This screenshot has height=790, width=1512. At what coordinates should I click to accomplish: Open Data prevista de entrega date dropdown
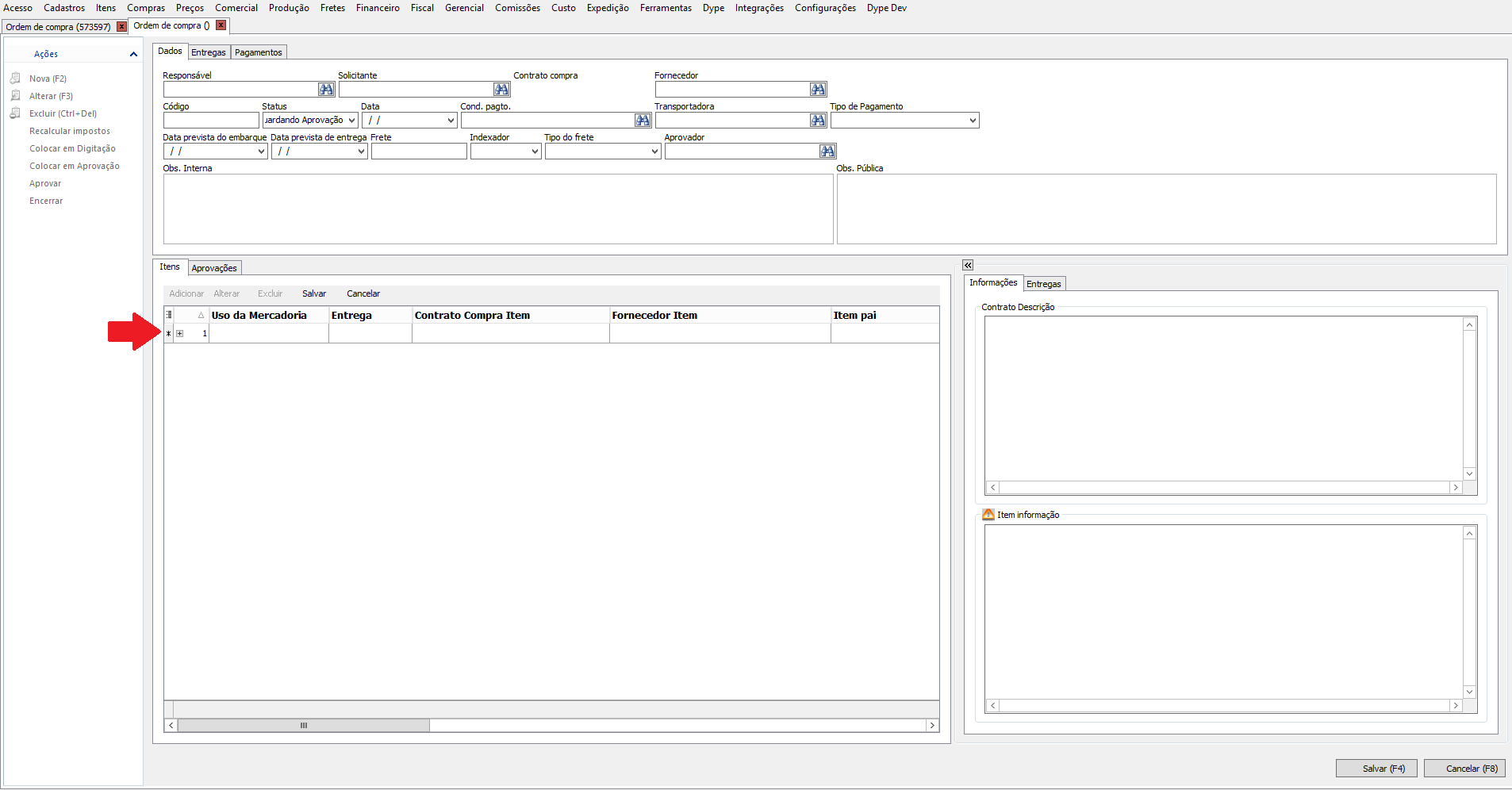361,151
